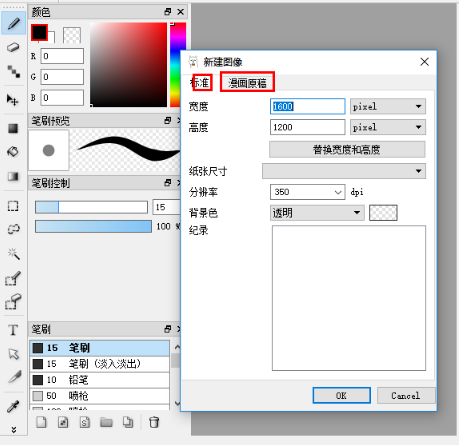Click the 替换宽度和高度 button
The image size is (459, 445).
point(347,150)
